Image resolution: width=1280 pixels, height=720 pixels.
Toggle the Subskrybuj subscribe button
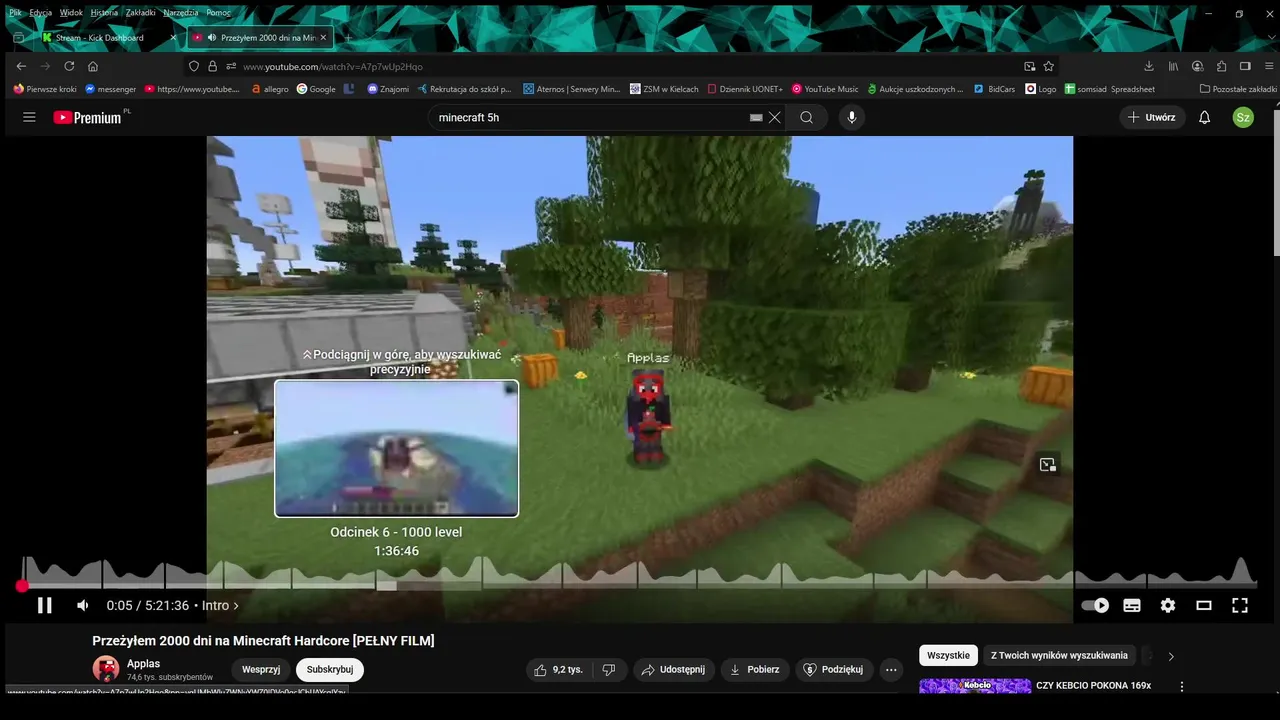click(330, 669)
